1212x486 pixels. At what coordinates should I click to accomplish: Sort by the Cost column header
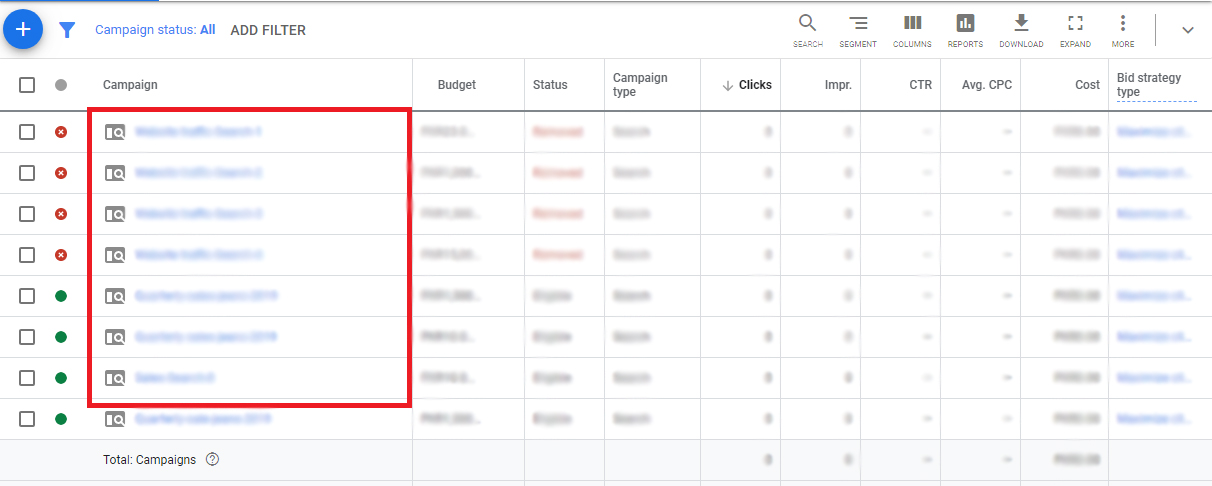[x=1087, y=85]
